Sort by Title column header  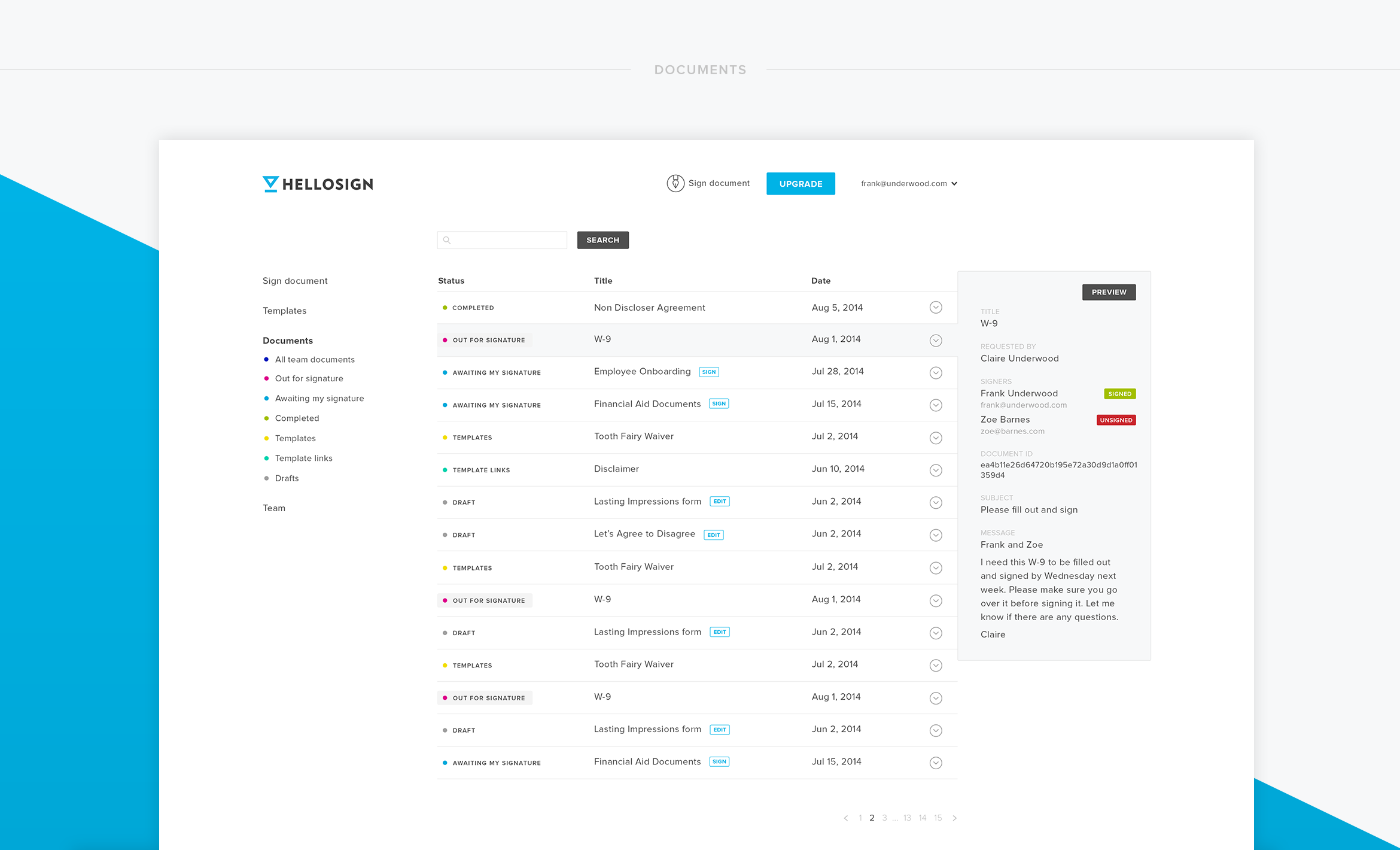tap(603, 281)
